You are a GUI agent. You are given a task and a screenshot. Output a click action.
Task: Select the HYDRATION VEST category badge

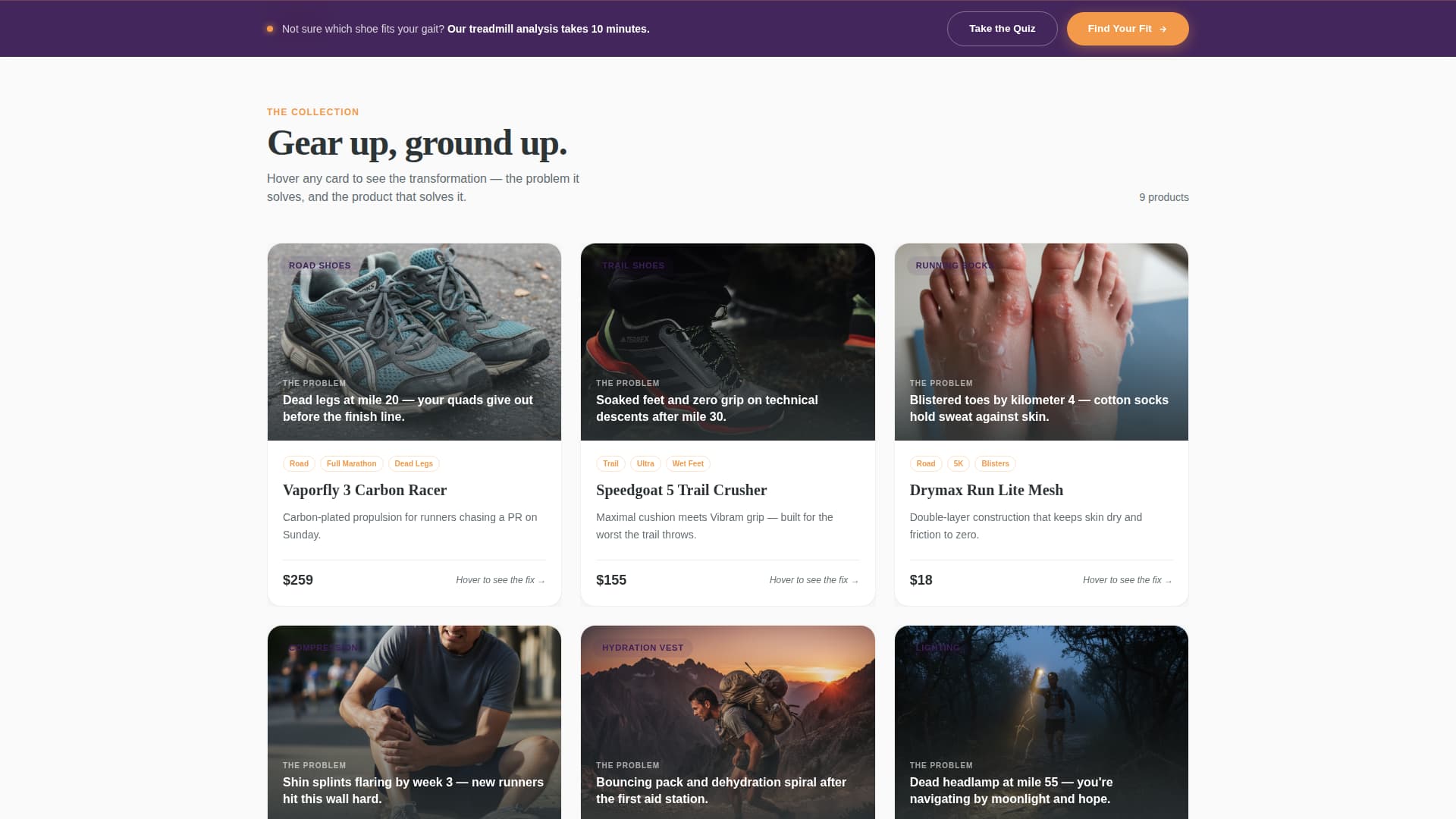(643, 648)
